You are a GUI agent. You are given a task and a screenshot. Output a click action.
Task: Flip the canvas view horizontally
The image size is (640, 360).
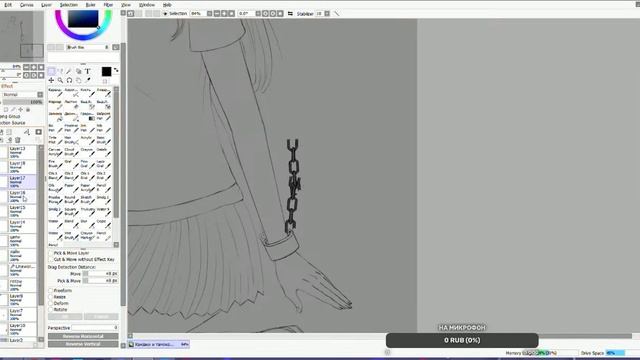point(290,13)
